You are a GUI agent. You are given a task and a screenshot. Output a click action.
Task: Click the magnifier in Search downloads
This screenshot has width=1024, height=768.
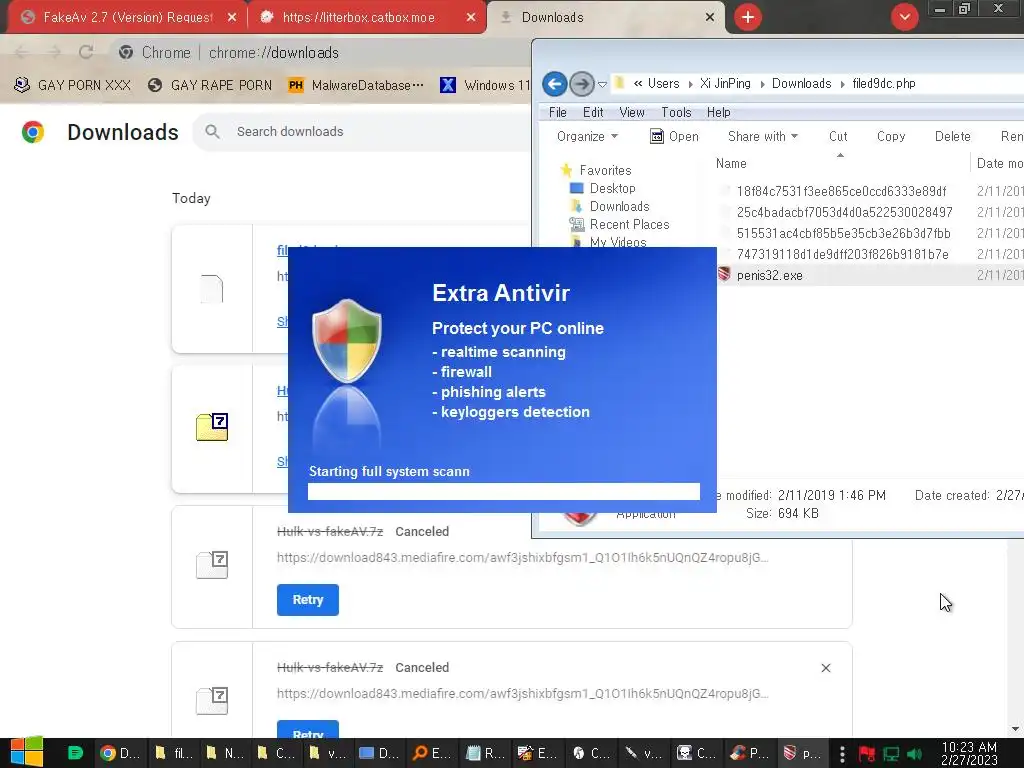tap(212, 131)
